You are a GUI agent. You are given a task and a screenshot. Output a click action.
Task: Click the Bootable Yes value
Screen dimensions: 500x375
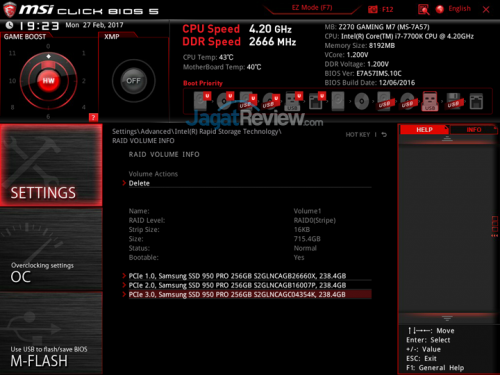[299, 257]
